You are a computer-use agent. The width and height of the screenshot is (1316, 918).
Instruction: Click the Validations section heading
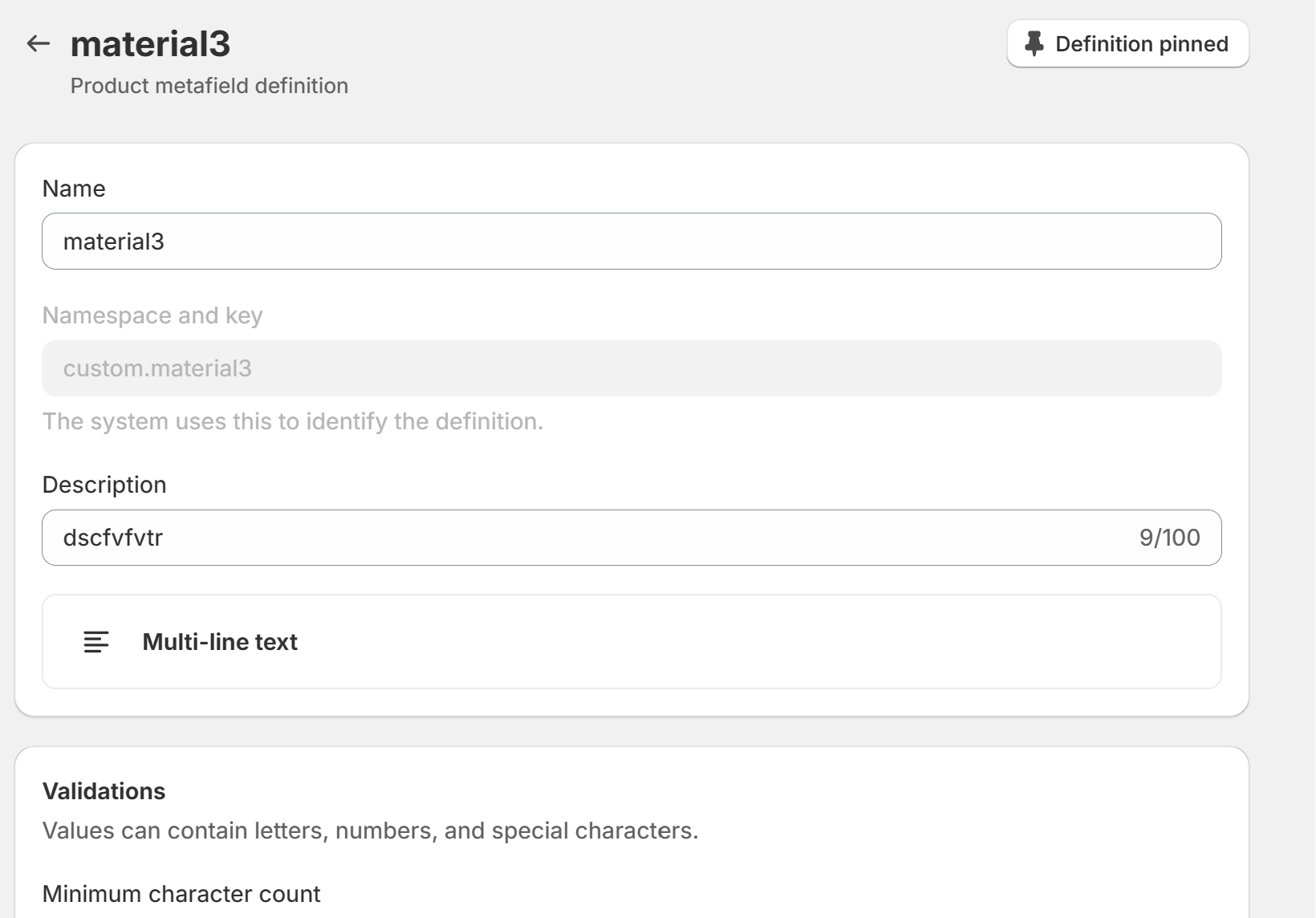coord(104,791)
